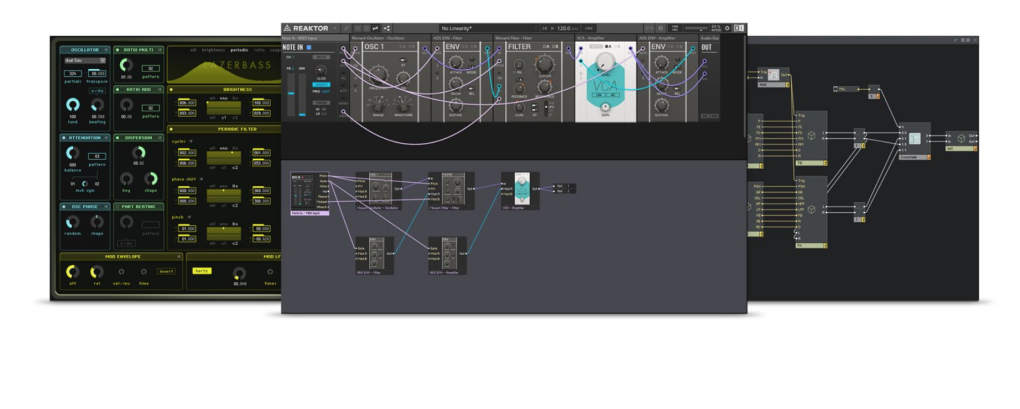Click the restart transport button
The height and width of the screenshot is (409, 1020).
544,28
